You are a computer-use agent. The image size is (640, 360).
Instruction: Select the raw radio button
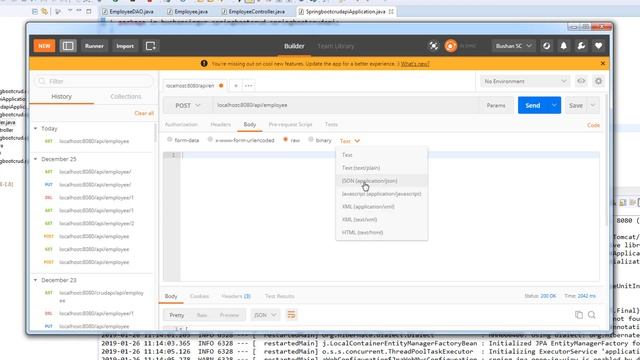[285, 140]
